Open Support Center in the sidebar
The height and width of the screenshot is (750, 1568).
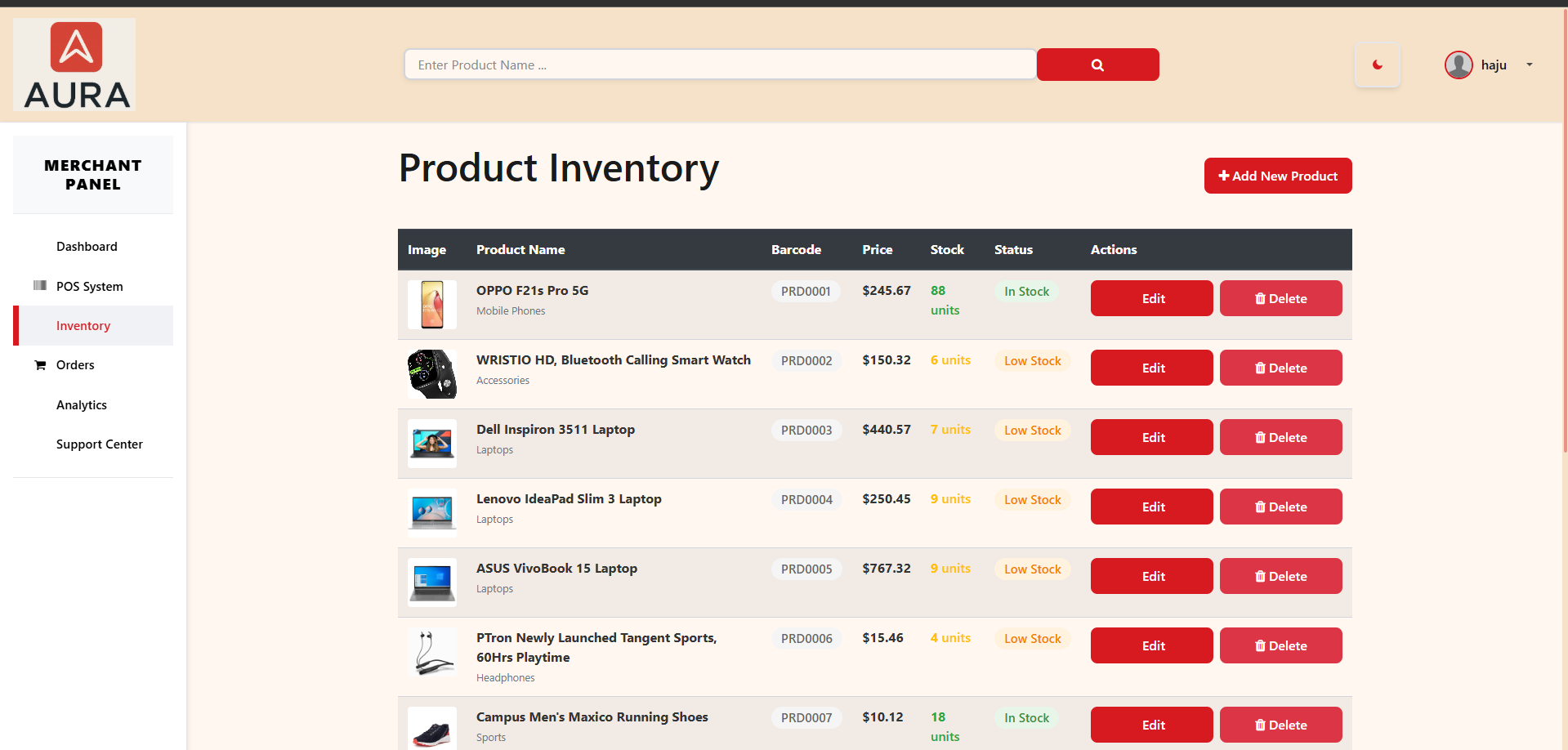[x=100, y=444]
